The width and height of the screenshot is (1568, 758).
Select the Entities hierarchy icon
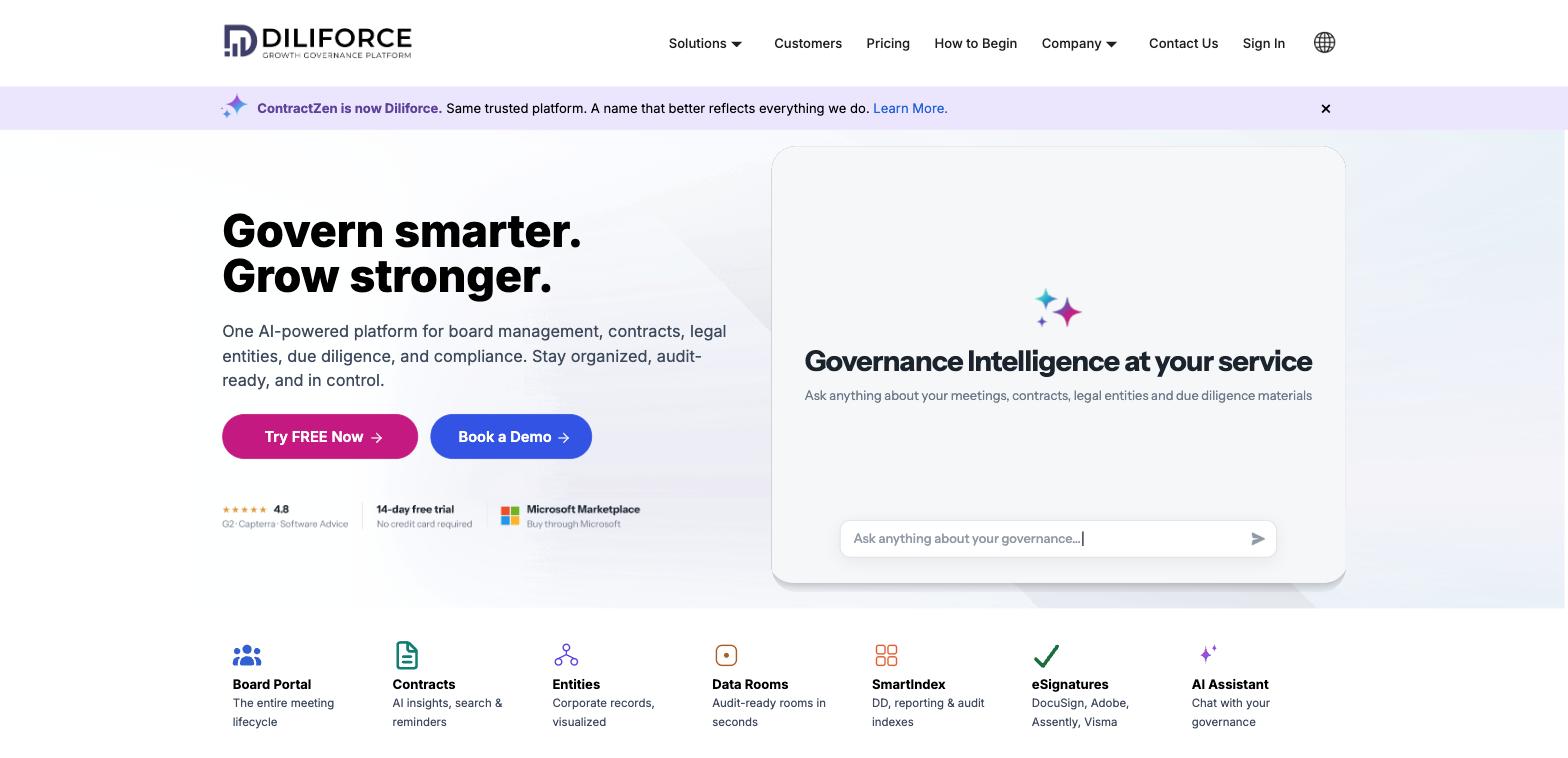tap(566, 655)
